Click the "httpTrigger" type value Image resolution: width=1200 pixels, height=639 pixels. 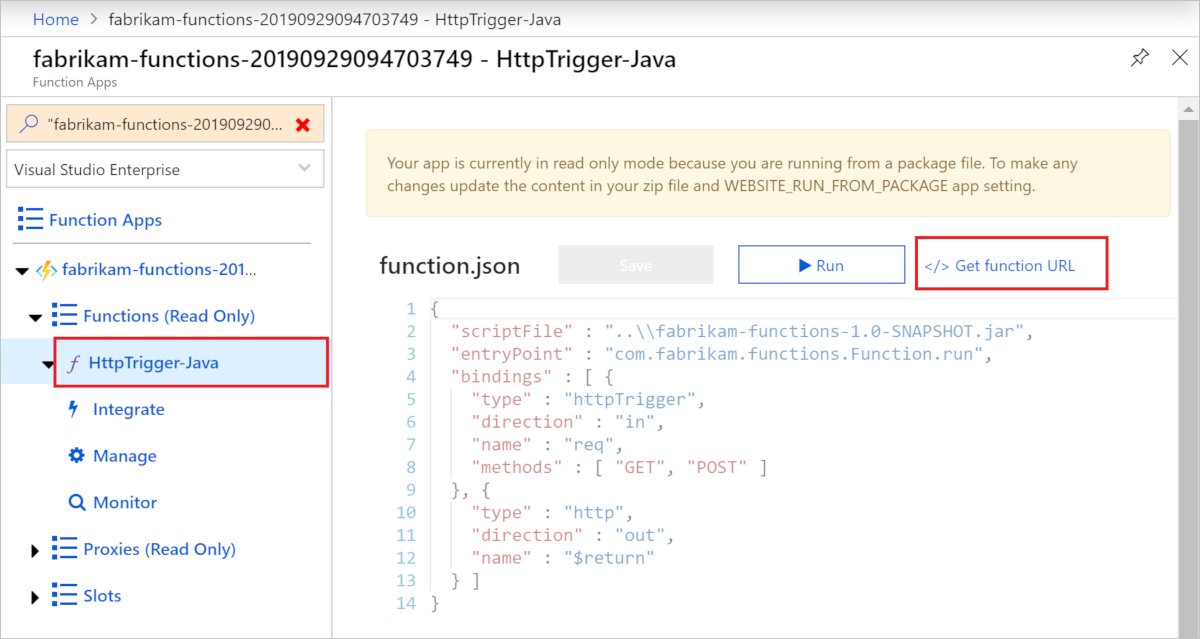(x=629, y=399)
